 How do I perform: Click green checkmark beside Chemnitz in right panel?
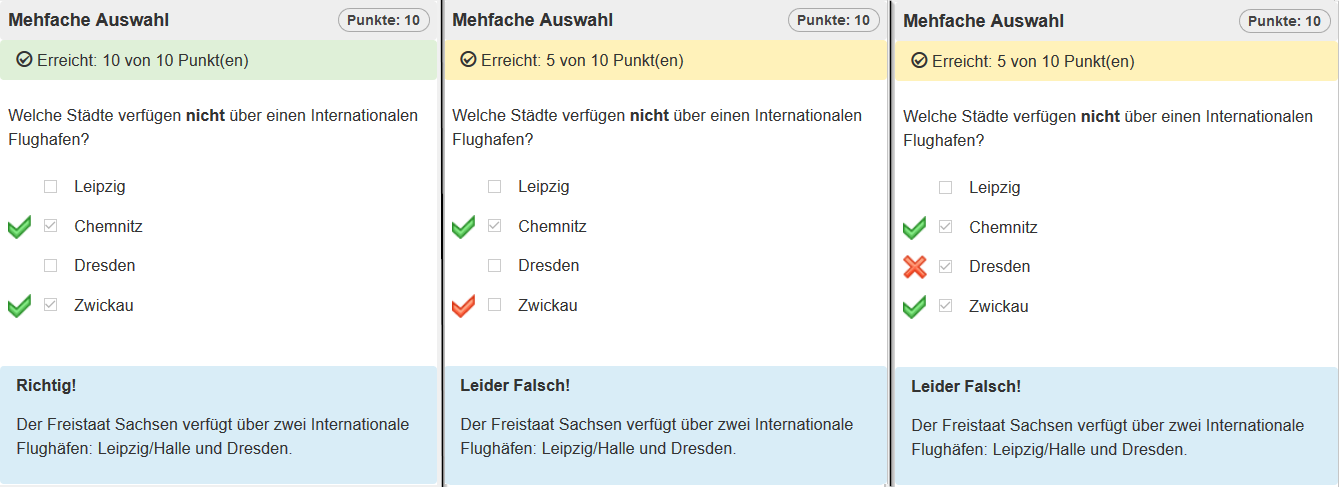[x=914, y=228]
